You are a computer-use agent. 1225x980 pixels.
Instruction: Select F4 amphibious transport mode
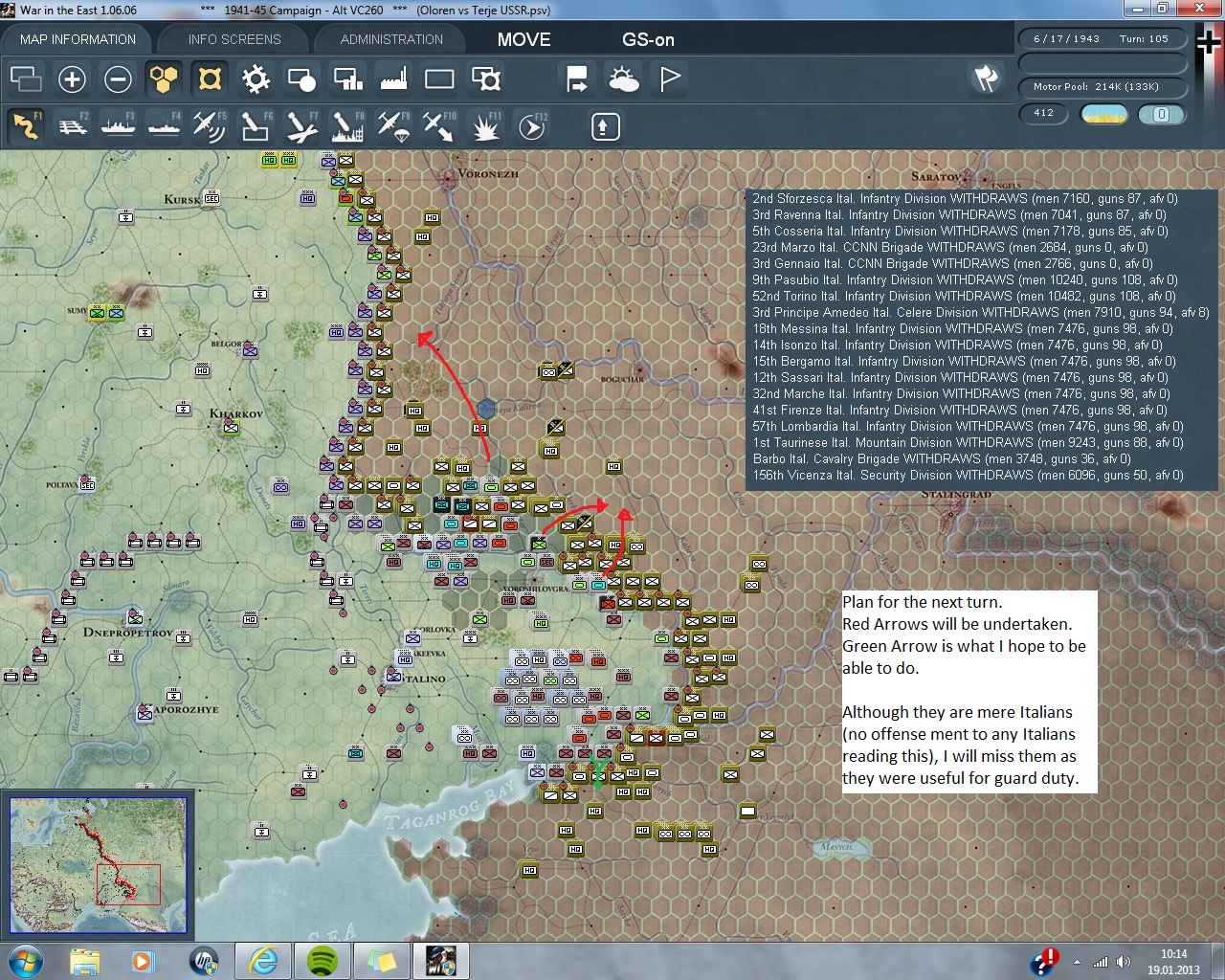(x=164, y=125)
